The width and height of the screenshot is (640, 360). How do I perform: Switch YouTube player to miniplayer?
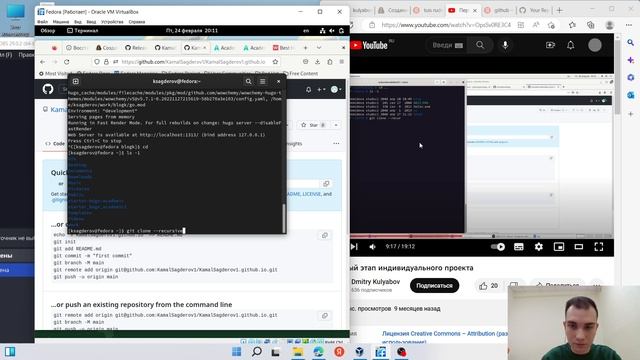point(559,247)
